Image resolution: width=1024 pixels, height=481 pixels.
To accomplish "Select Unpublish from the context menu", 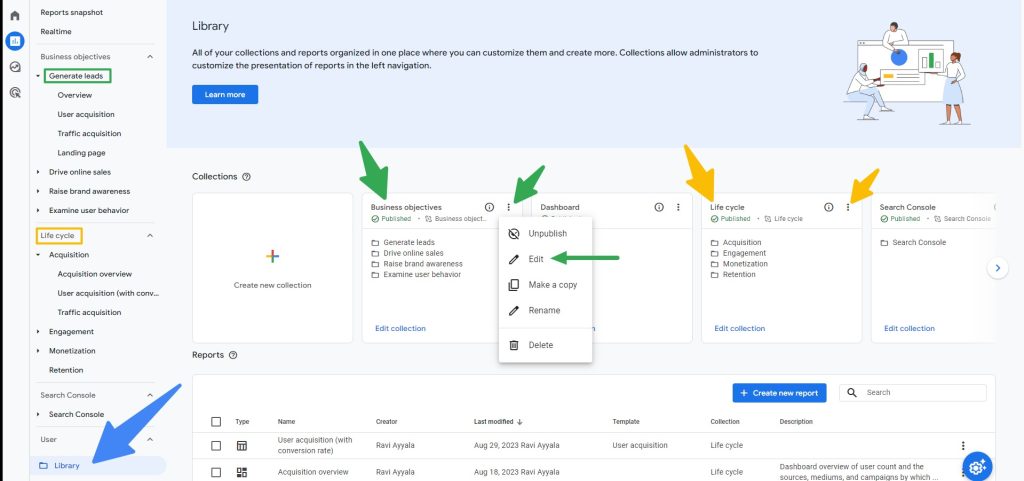I will point(545,234).
